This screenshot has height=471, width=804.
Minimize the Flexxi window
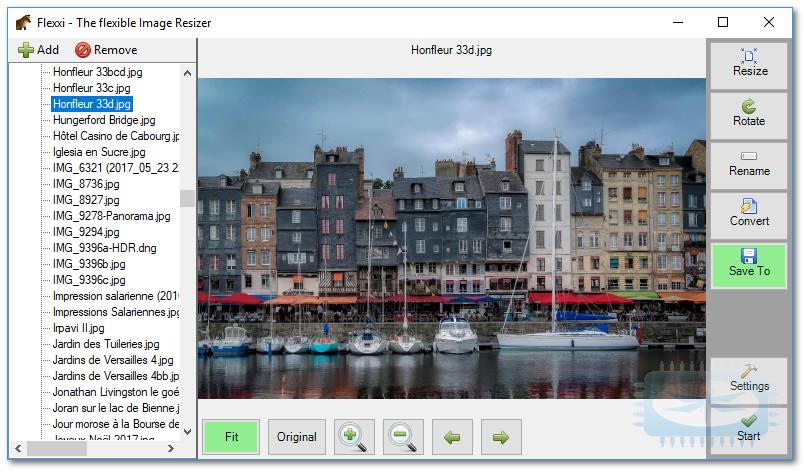click(678, 23)
